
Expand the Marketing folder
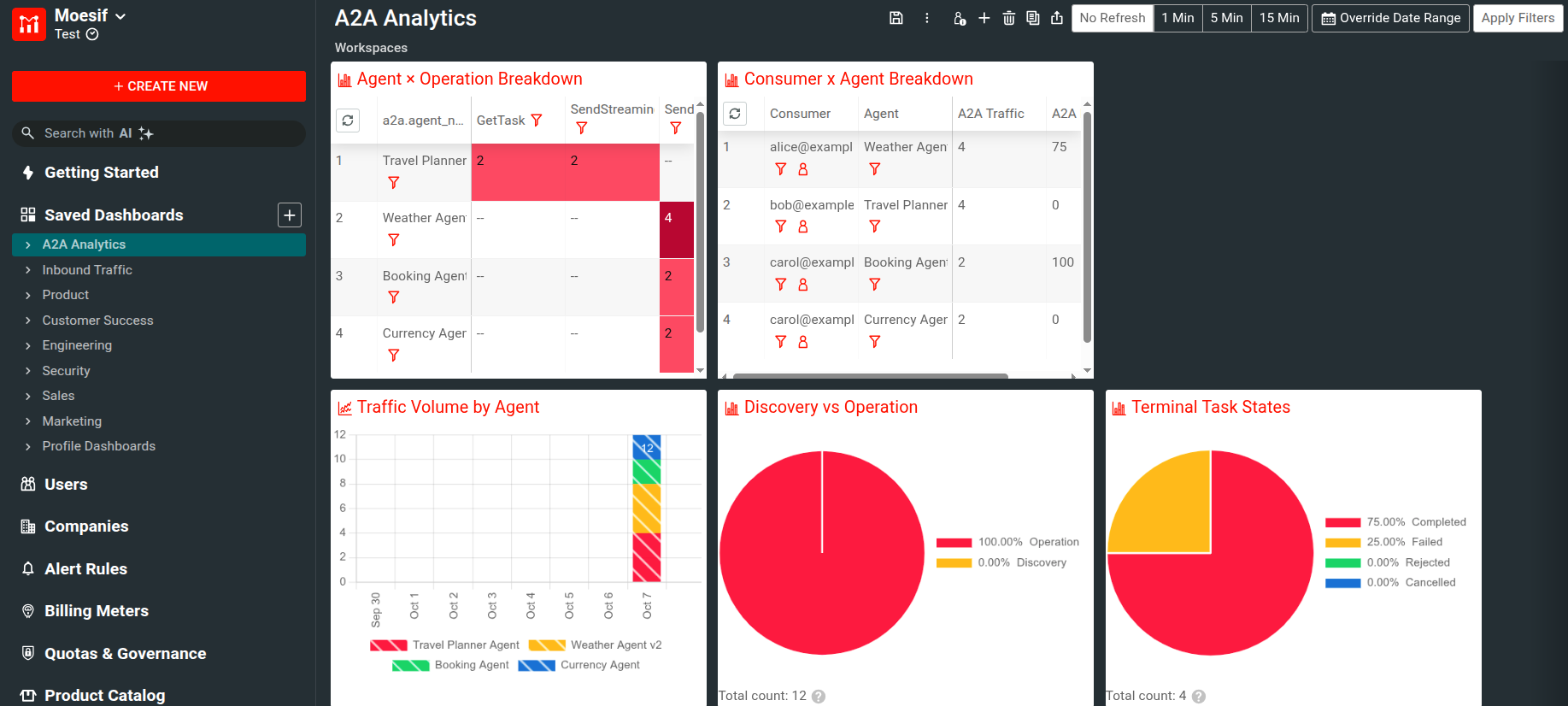tap(28, 421)
